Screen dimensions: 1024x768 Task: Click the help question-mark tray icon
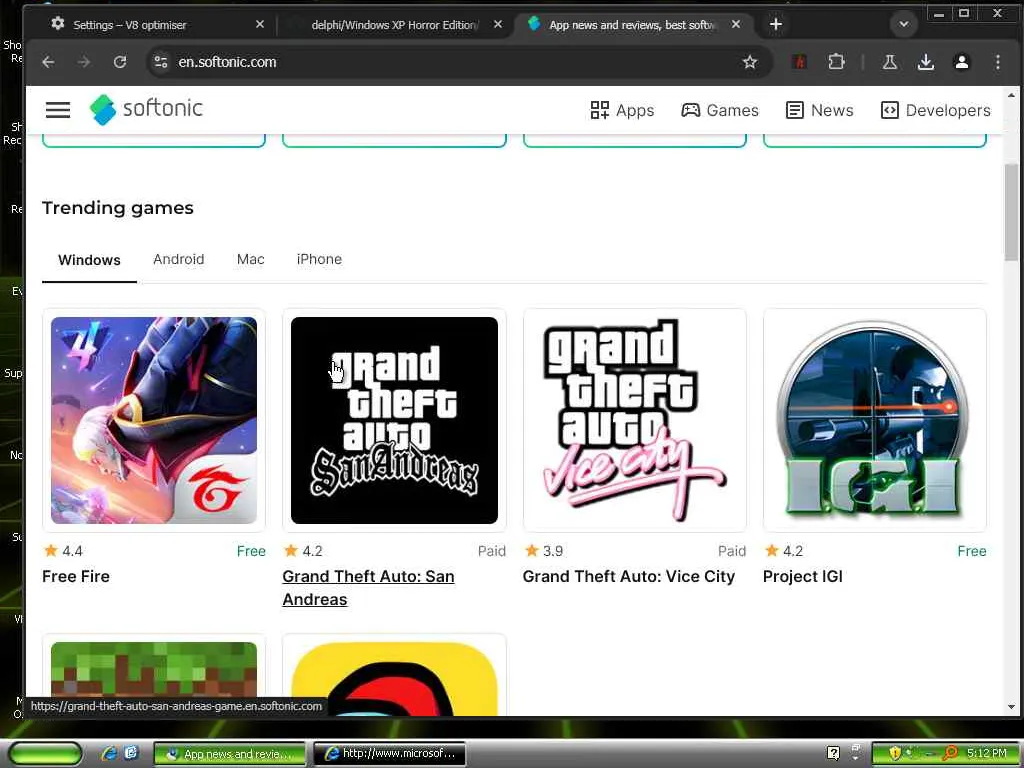[x=833, y=754]
